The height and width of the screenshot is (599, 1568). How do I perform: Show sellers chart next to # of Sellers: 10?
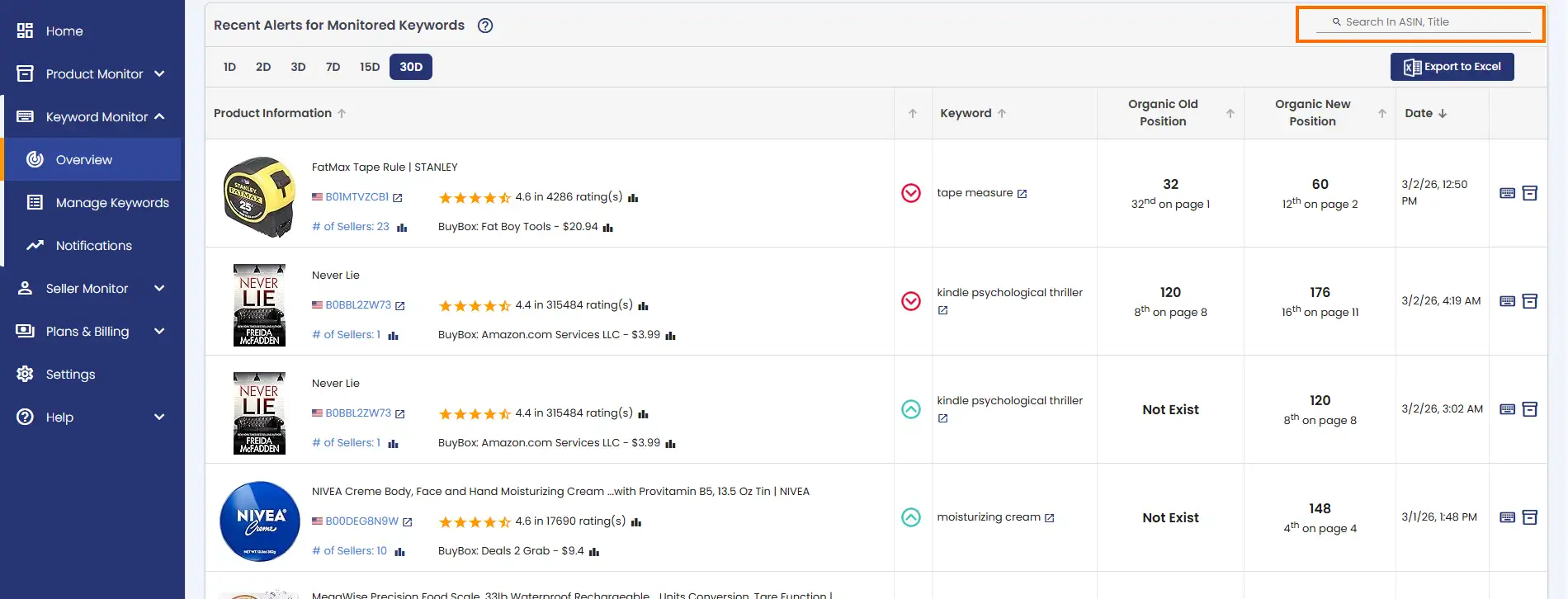click(x=399, y=552)
